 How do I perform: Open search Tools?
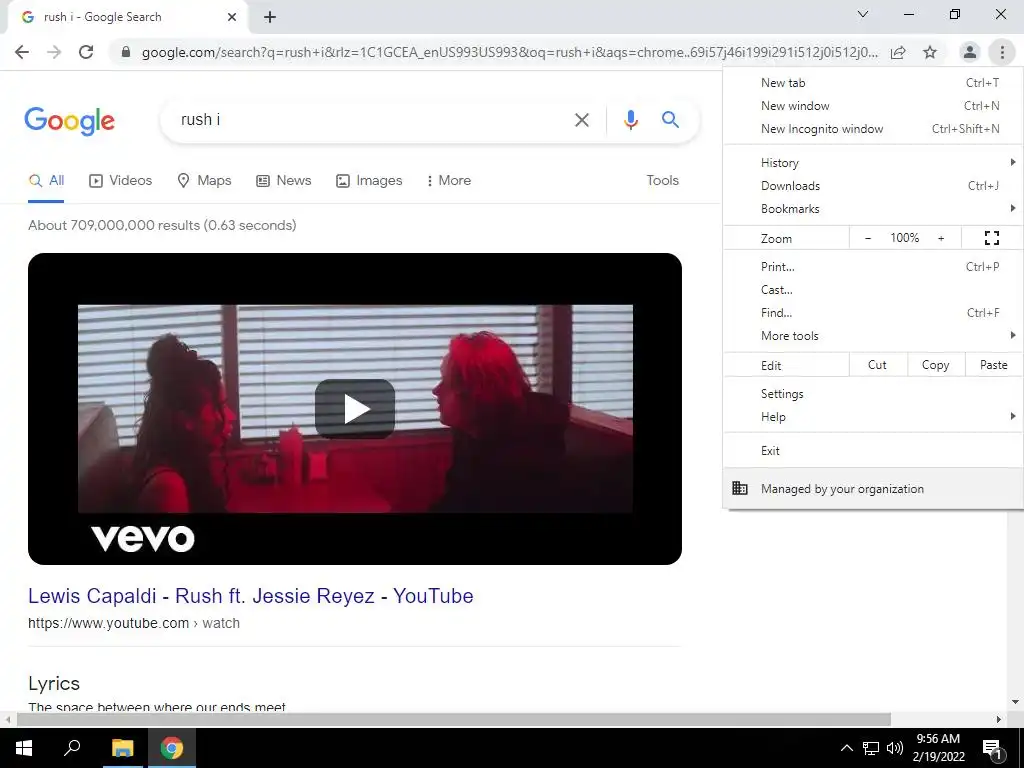click(662, 181)
